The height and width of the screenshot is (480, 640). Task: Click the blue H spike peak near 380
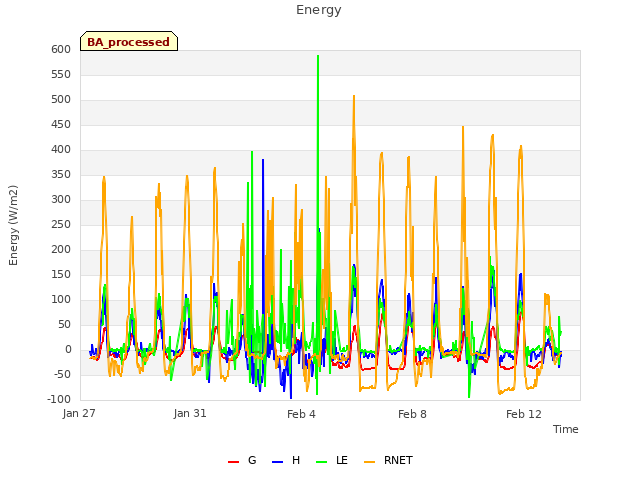[x=263, y=160]
